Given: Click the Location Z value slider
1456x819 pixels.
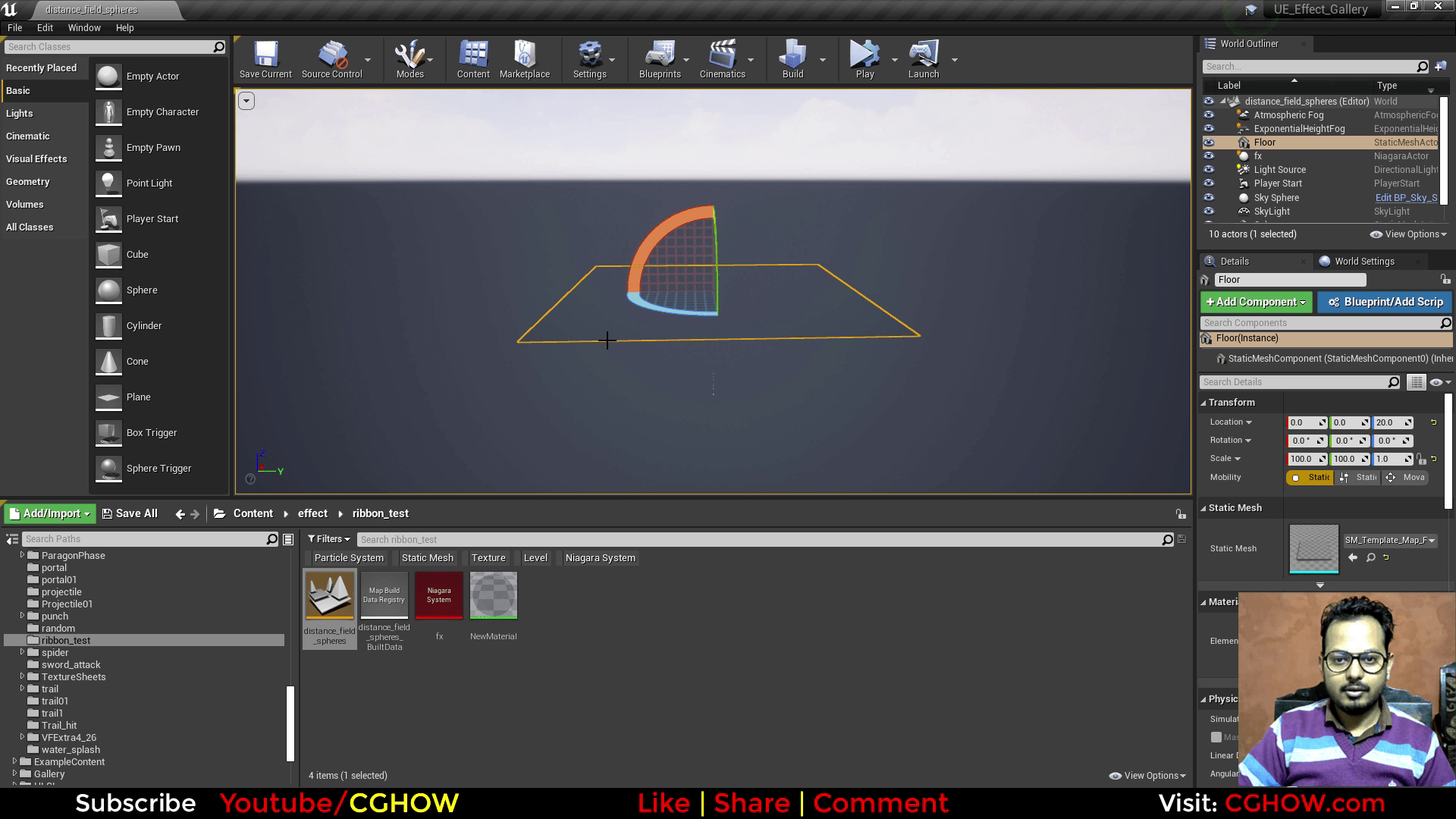Looking at the screenshot, I should point(1392,422).
